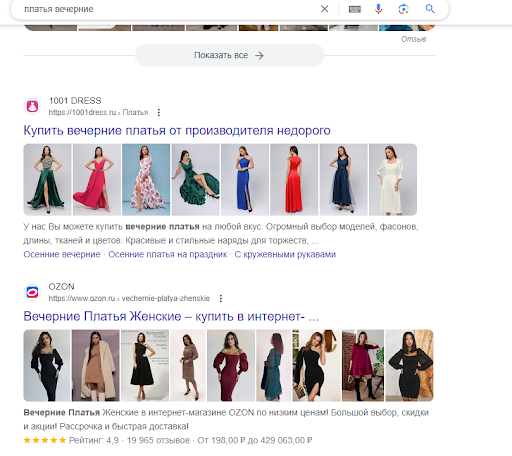Screen dimensions: 512x456
Task: Click the '1001 DRESS' site name
Action: pos(75,101)
